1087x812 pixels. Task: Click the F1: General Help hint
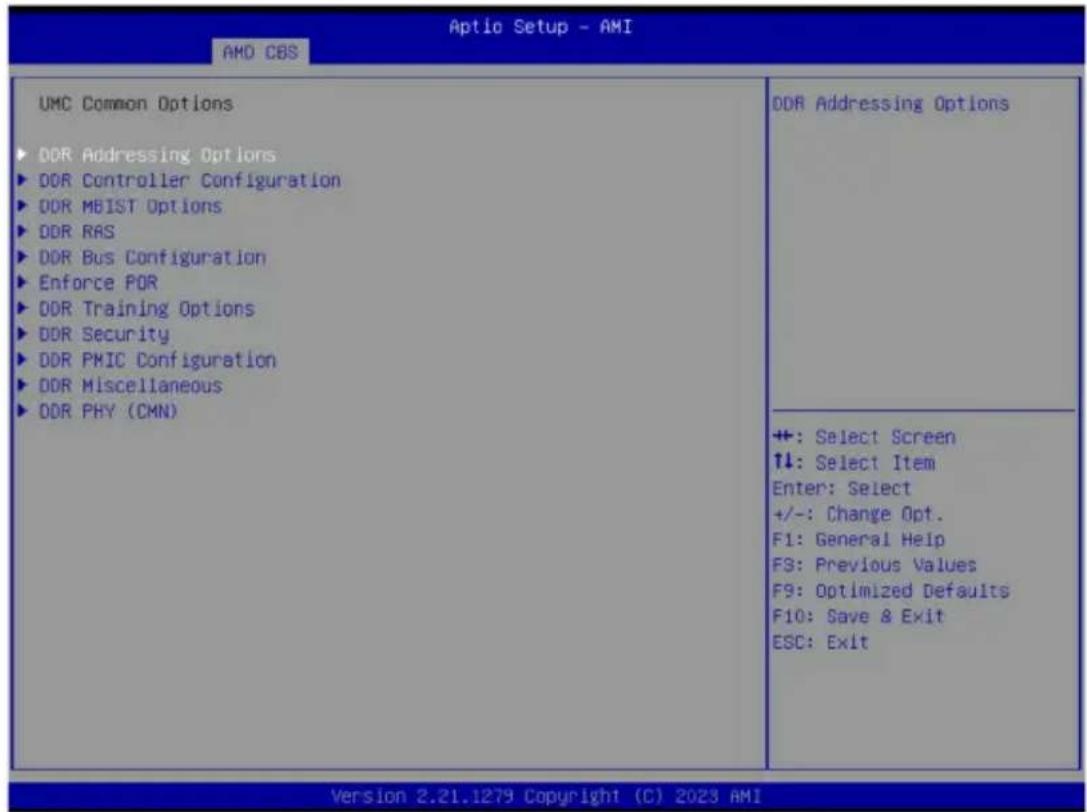pyautogui.click(x=858, y=539)
